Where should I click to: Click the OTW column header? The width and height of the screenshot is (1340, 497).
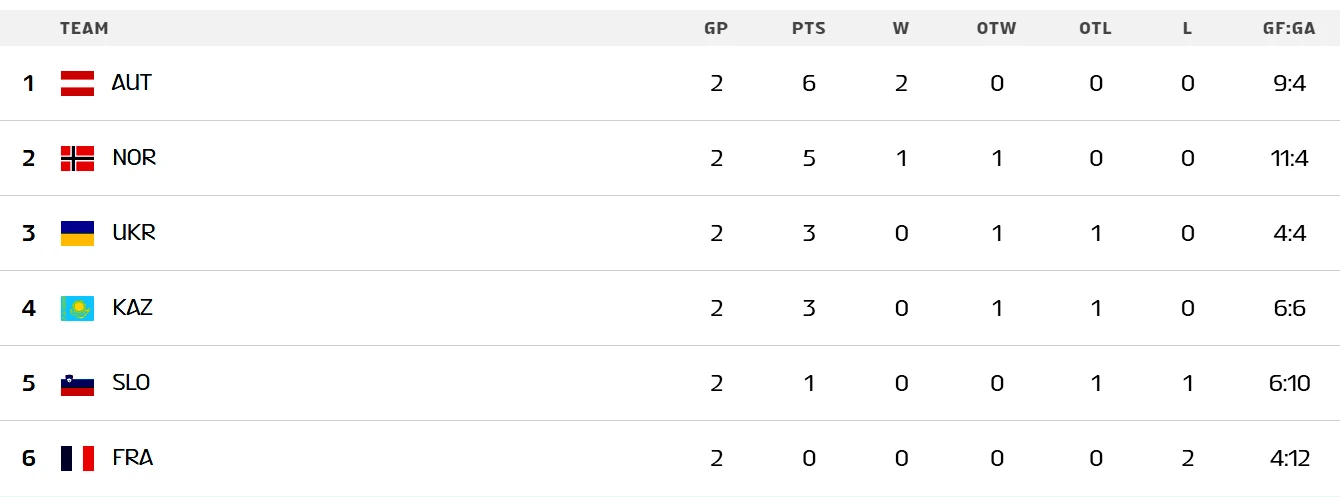996,28
